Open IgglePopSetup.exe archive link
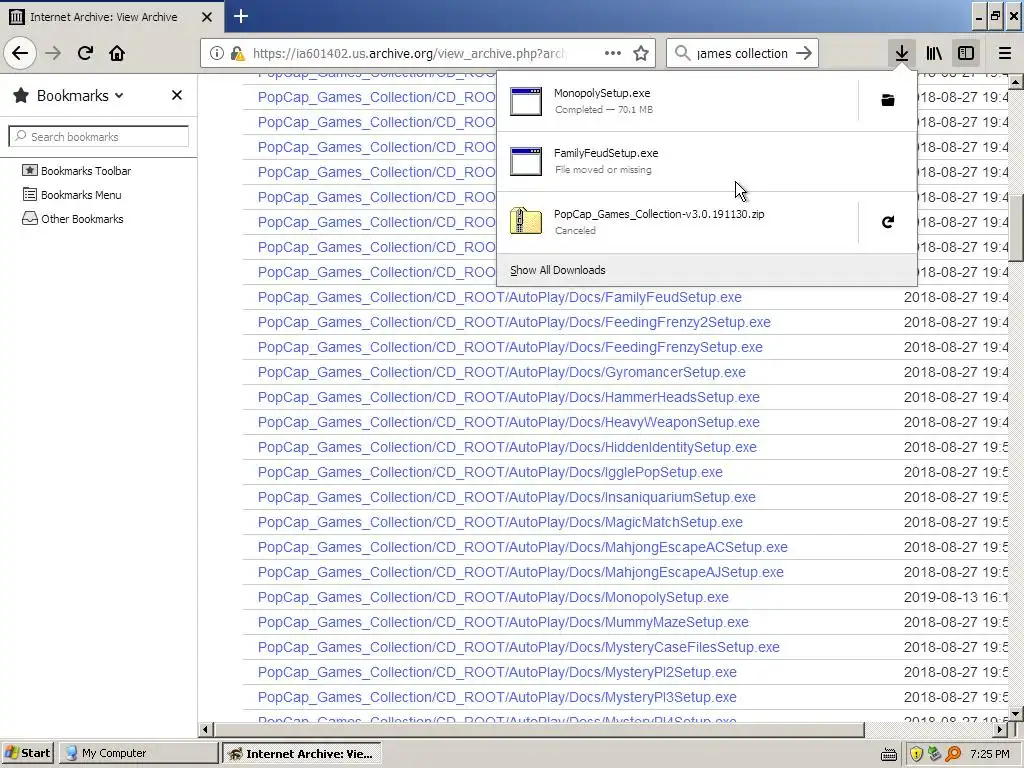Image resolution: width=1024 pixels, height=768 pixels. pos(490,472)
